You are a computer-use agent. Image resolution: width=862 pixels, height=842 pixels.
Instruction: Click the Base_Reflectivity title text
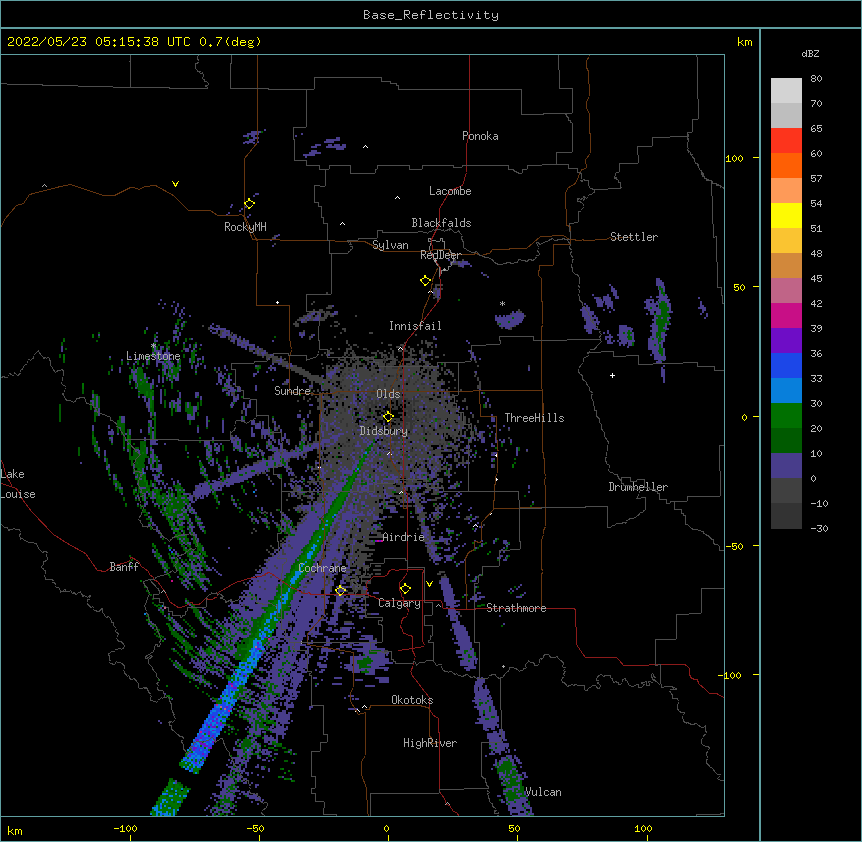point(431,15)
